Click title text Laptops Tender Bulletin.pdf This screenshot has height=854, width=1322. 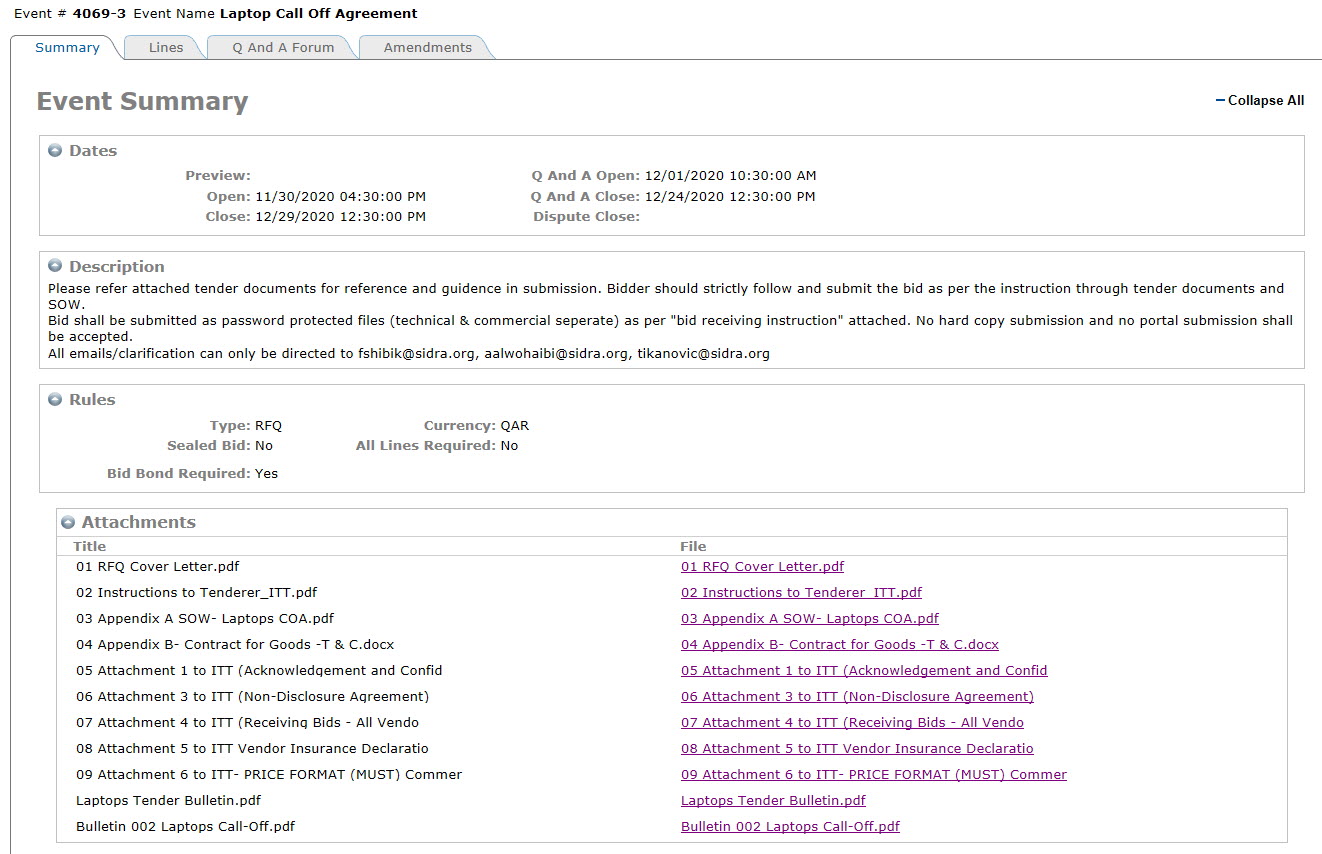pyautogui.click(x=168, y=800)
